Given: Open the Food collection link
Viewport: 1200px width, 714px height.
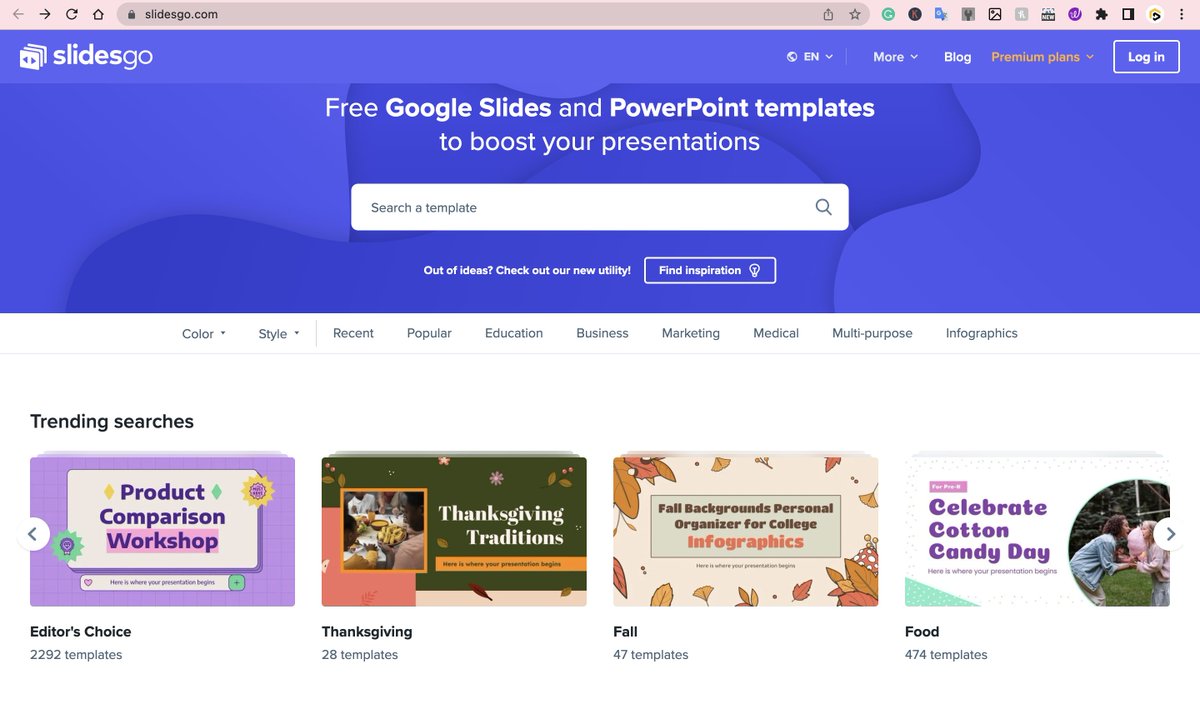Looking at the screenshot, I should coord(922,631).
